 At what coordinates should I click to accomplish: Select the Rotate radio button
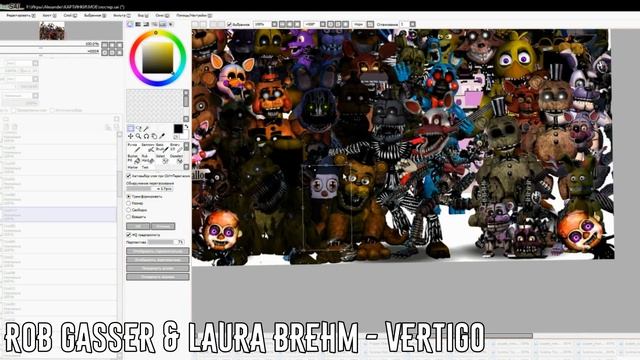click(x=129, y=217)
